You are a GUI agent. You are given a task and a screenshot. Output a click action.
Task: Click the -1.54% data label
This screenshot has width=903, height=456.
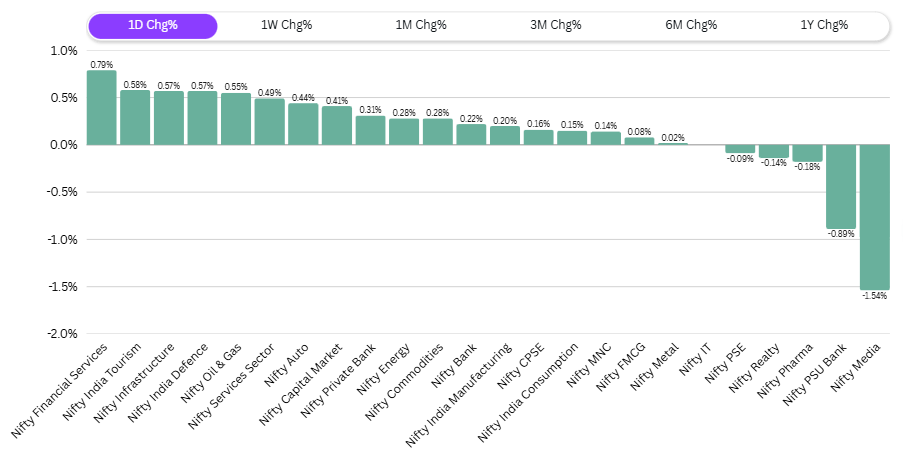(x=874, y=297)
